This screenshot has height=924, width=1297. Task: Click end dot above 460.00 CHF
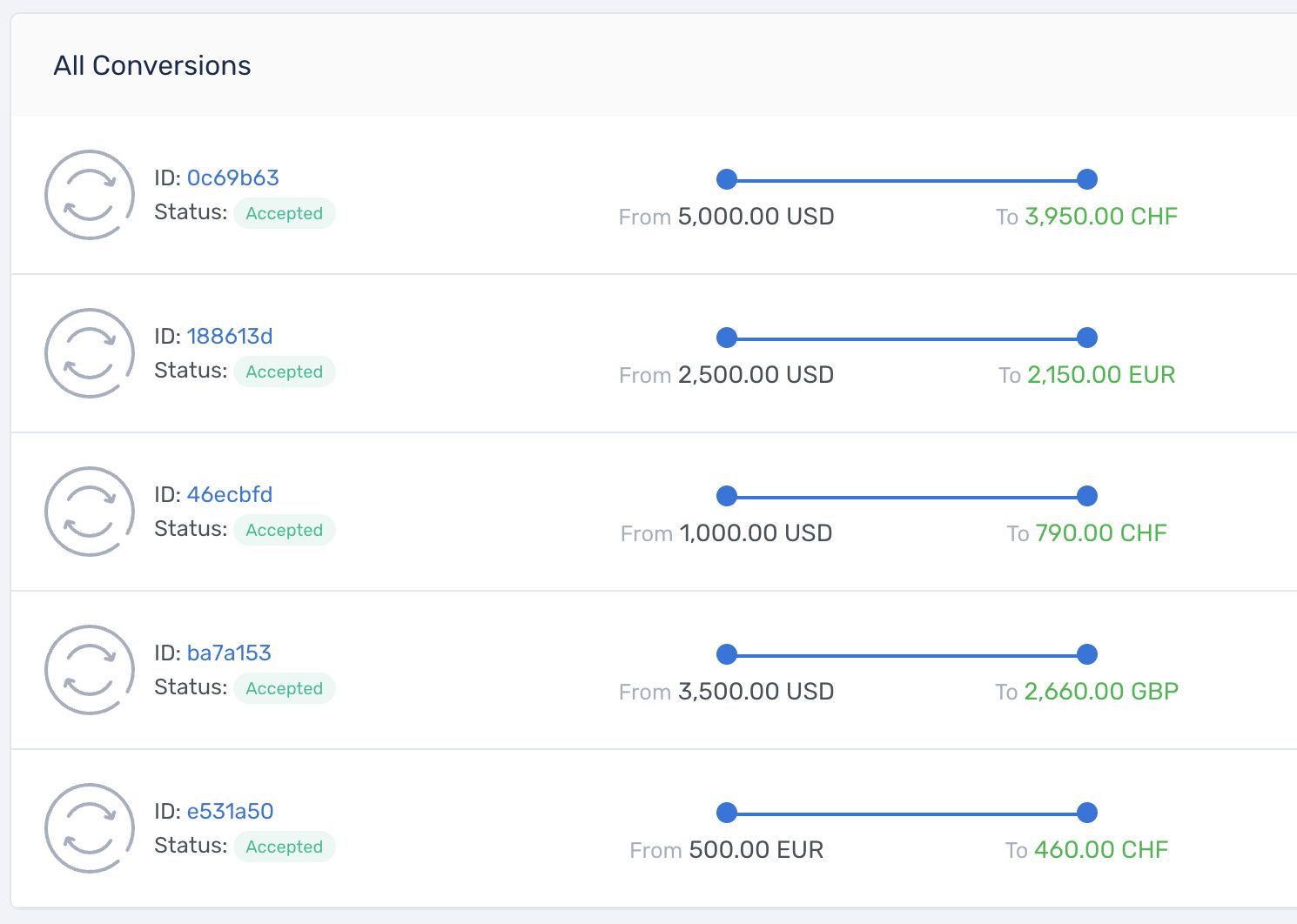click(1087, 813)
